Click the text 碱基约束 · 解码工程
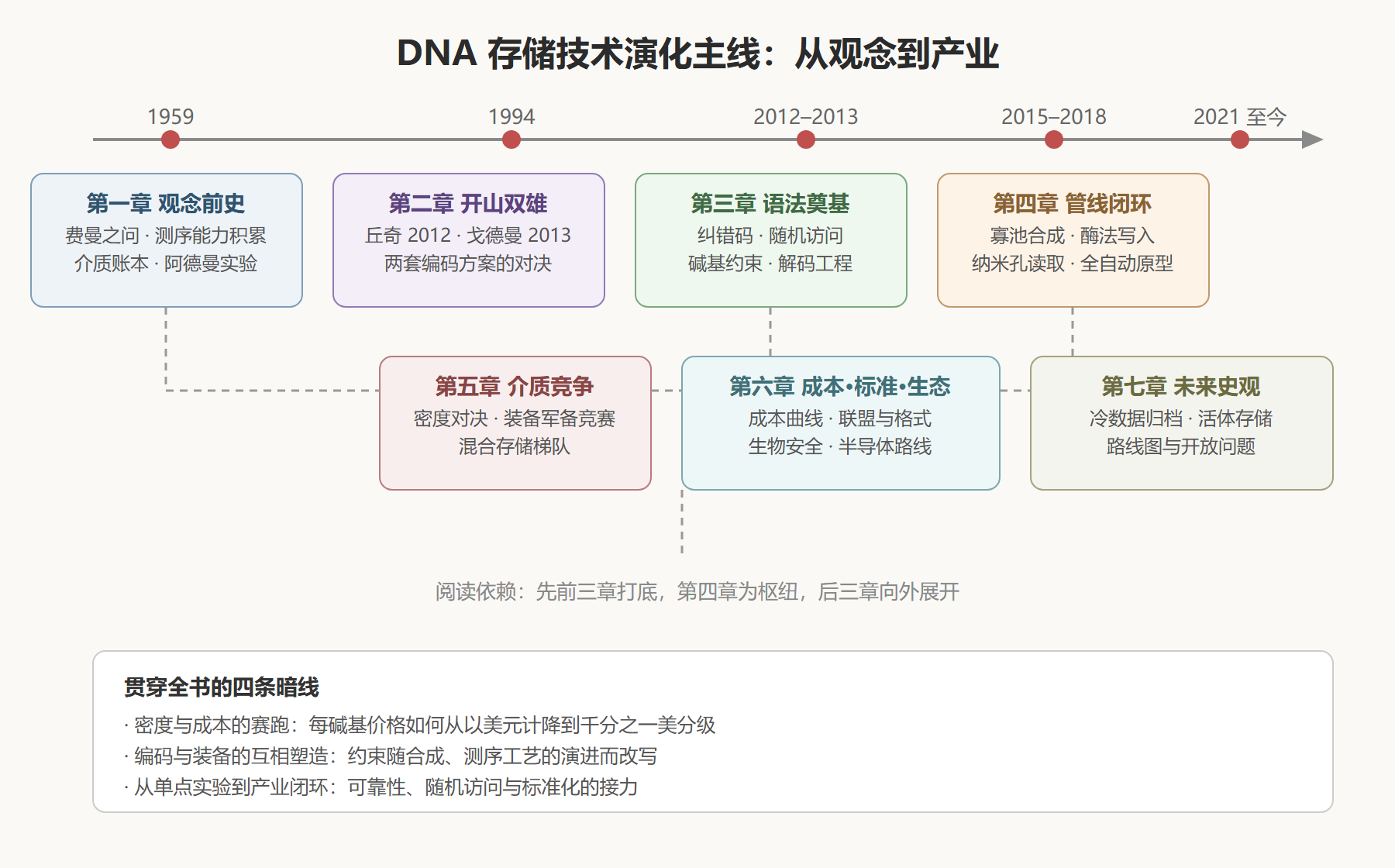The image size is (1395, 868). 770,263
